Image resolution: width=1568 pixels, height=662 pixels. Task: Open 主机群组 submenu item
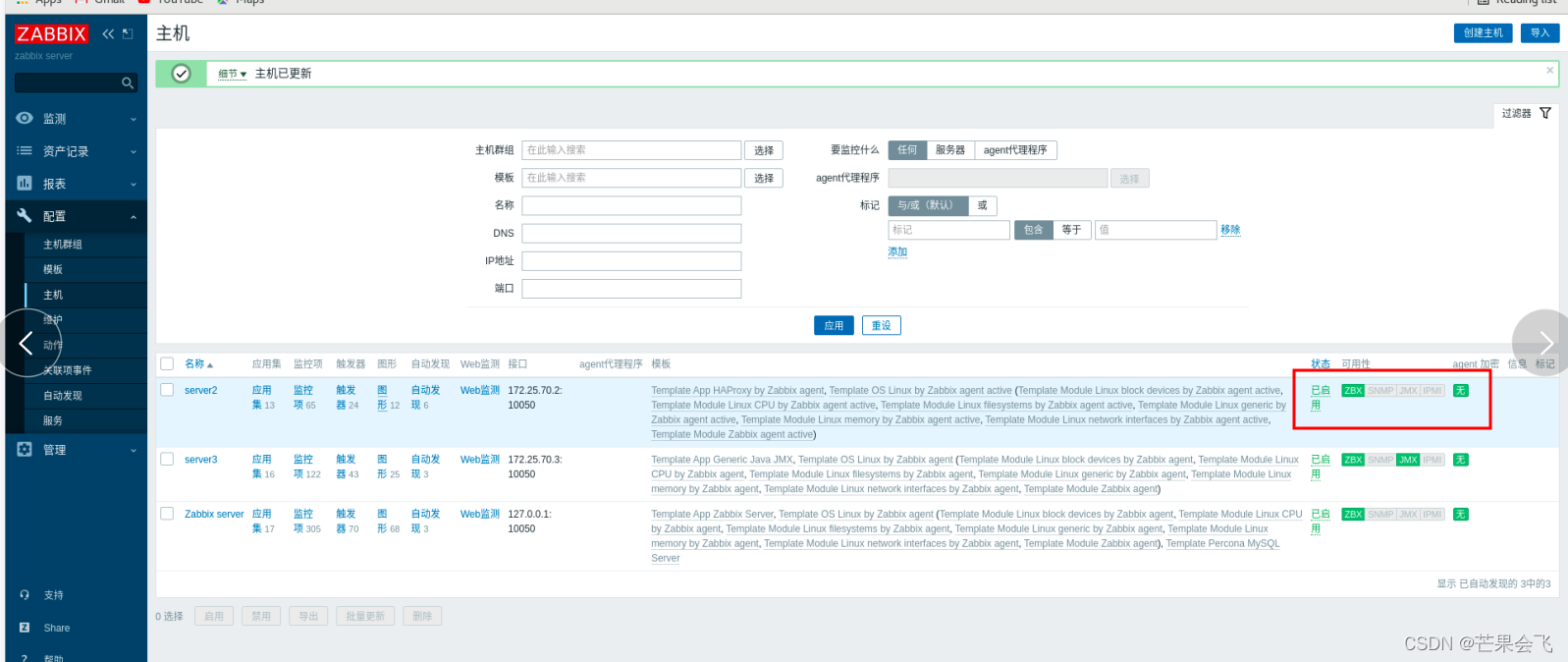(x=63, y=245)
